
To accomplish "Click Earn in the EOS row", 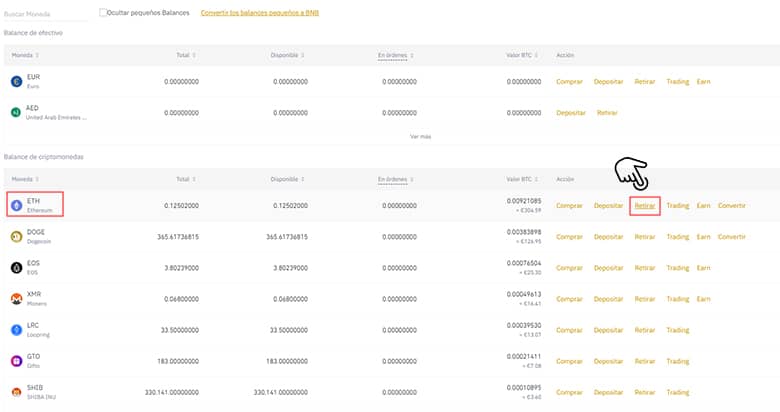I will [x=703, y=267].
